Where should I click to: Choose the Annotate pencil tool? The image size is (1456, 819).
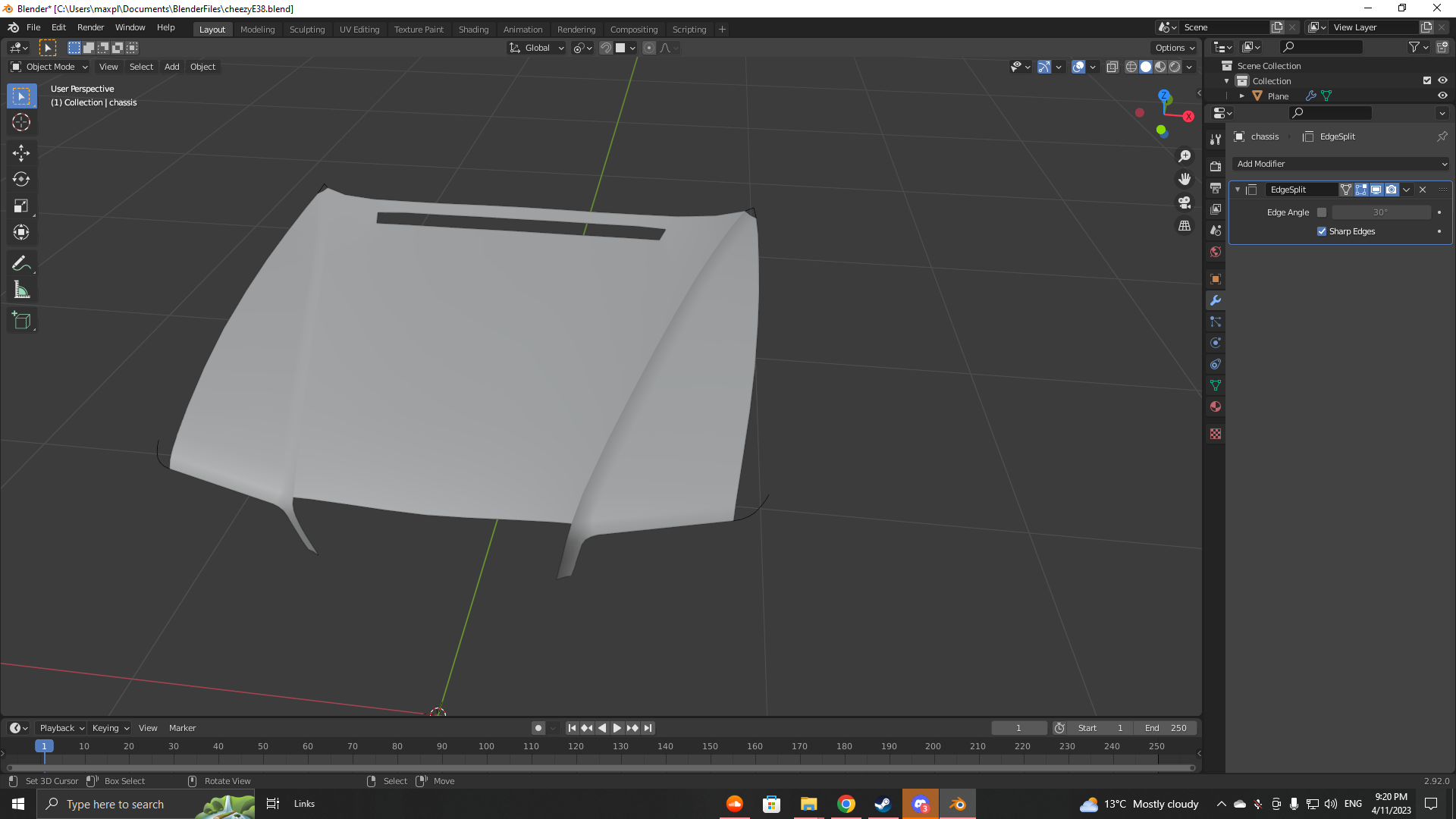coord(21,263)
